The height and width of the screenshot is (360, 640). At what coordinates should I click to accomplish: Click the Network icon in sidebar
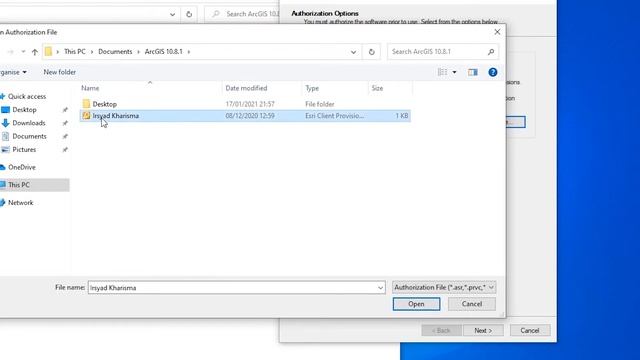(2, 202)
